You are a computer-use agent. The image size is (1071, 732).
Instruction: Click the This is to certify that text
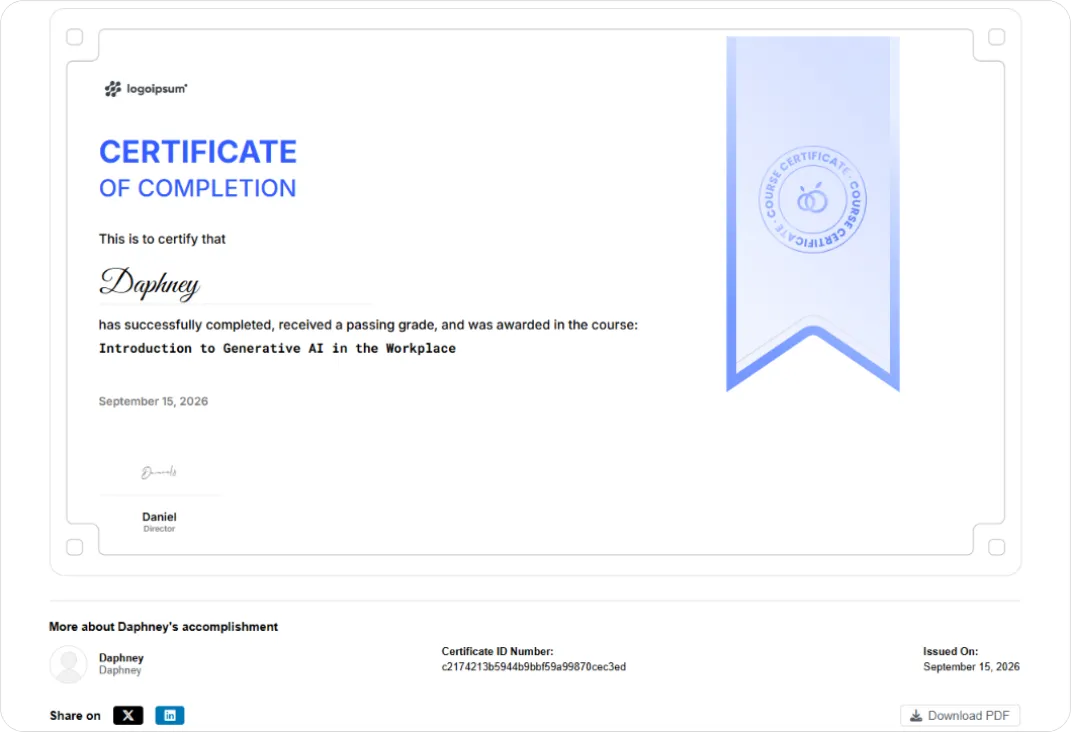(x=162, y=239)
